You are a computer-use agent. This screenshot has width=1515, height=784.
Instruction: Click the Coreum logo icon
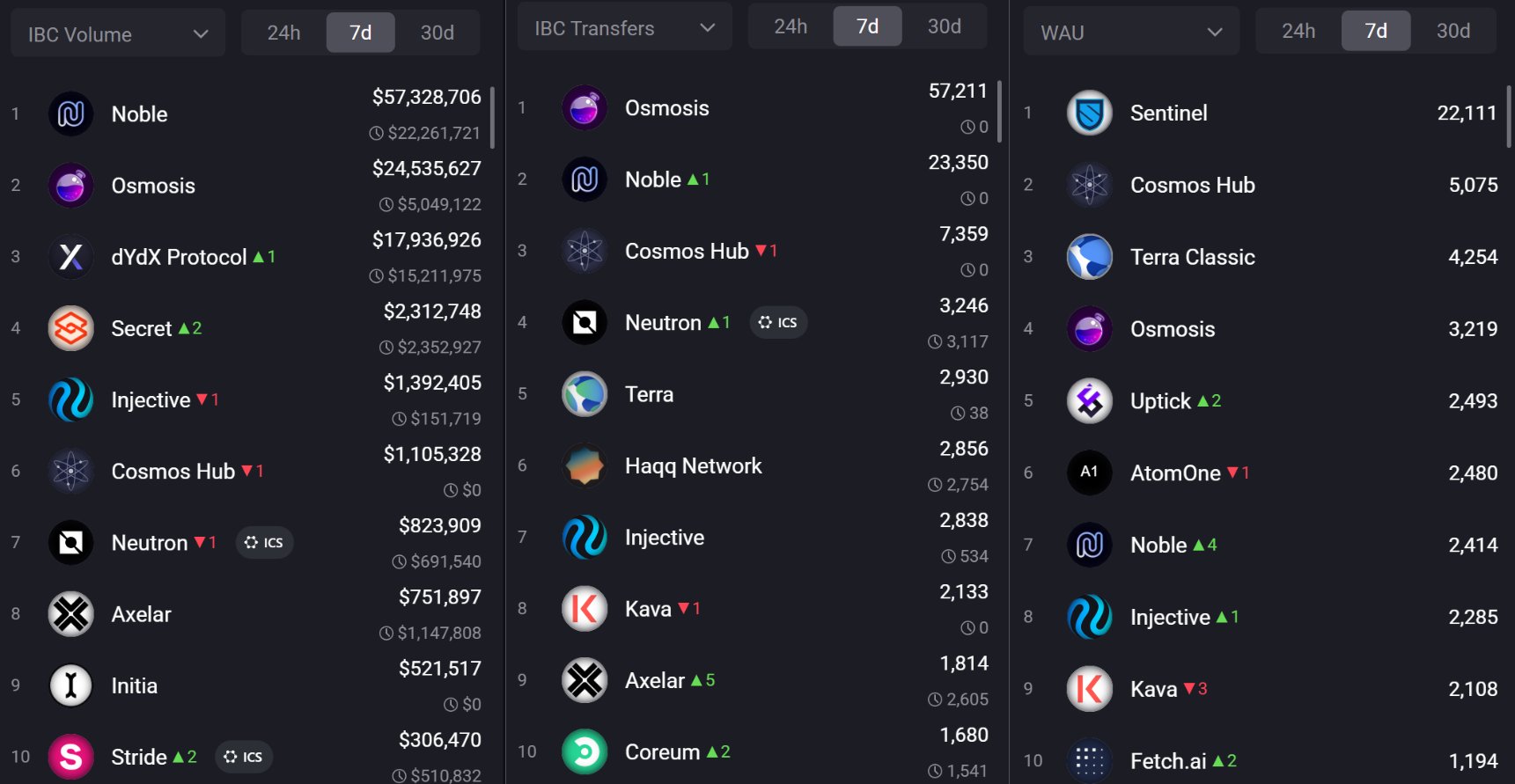(585, 751)
